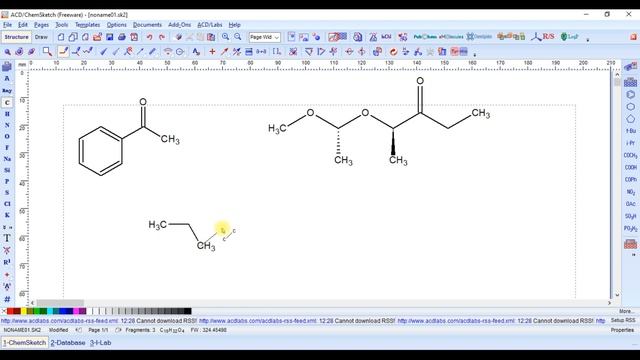Image resolution: width=640 pixels, height=360 pixels.
Task: Open the R/S stereo descriptors tool
Action: [x=543, y=37]
